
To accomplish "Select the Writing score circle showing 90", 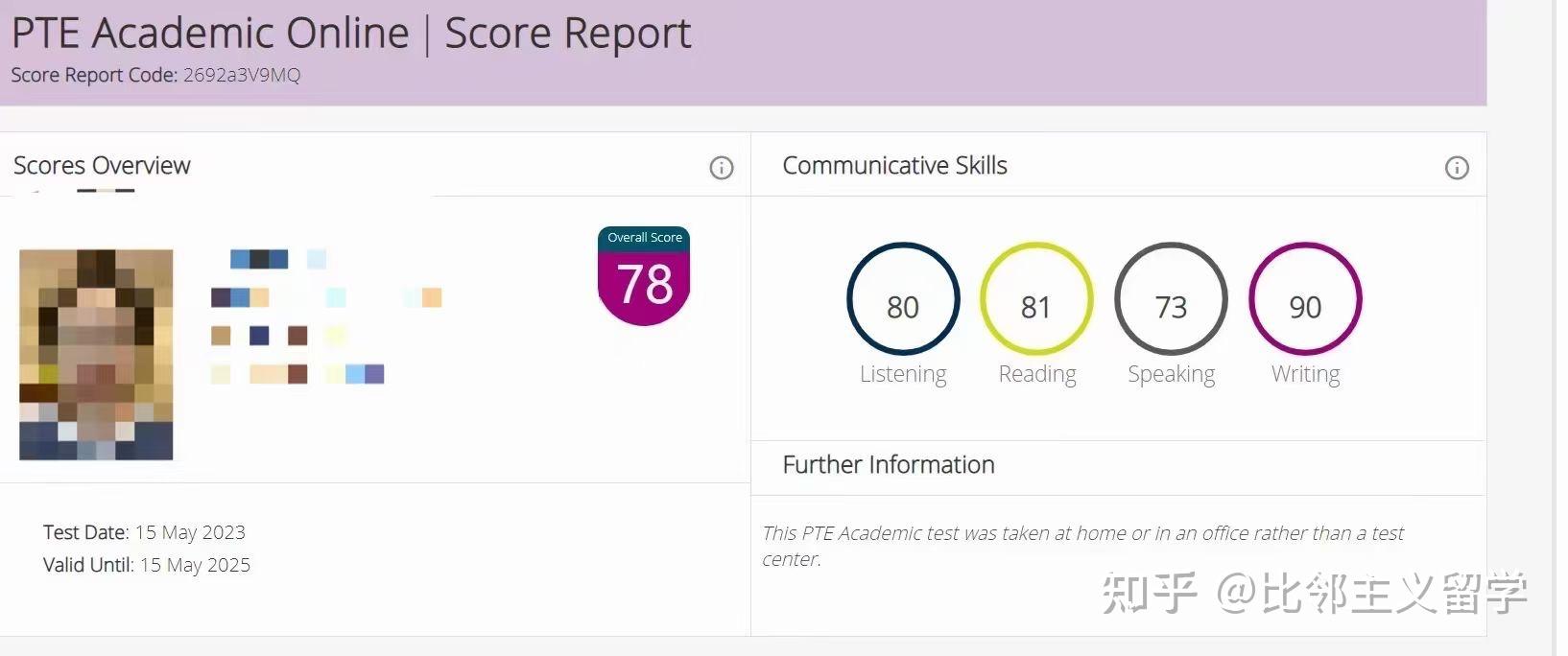I will 1305,298.
